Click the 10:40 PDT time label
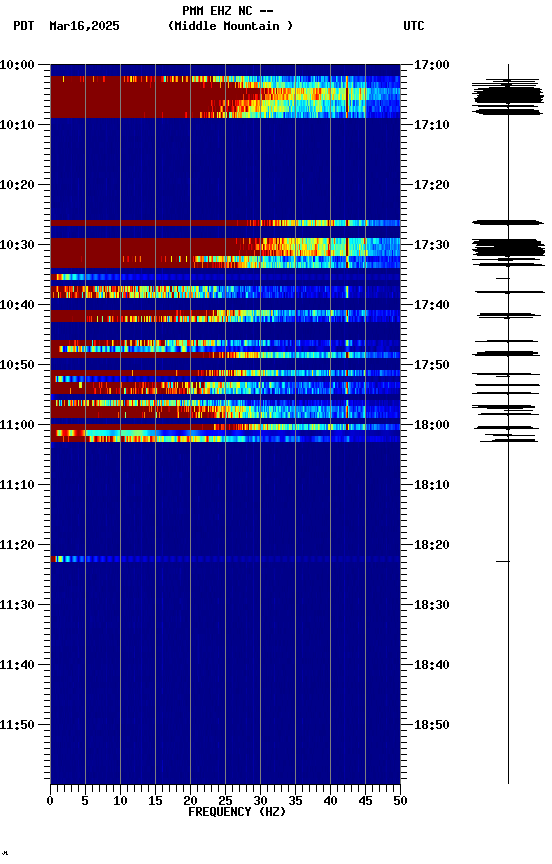 (x=17, y=305)
